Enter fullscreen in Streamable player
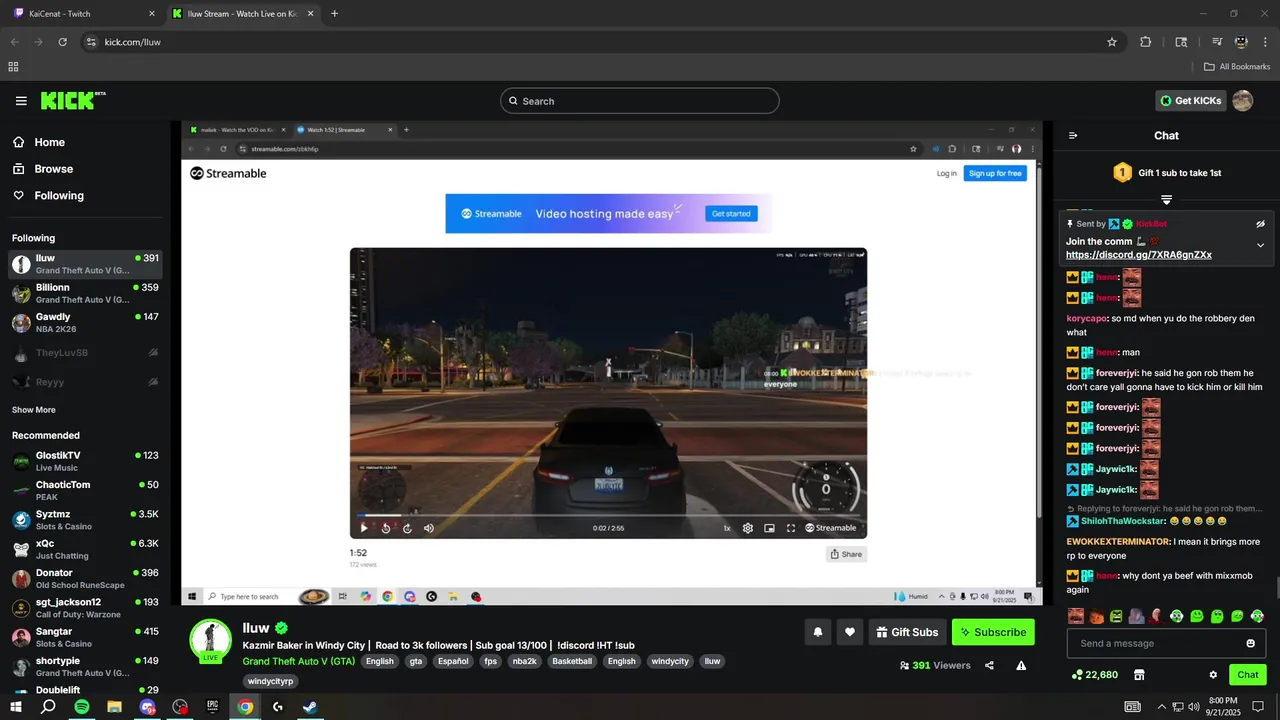Image resolution: width=1280 pixels, height=720 pixels. click(791, 528)
